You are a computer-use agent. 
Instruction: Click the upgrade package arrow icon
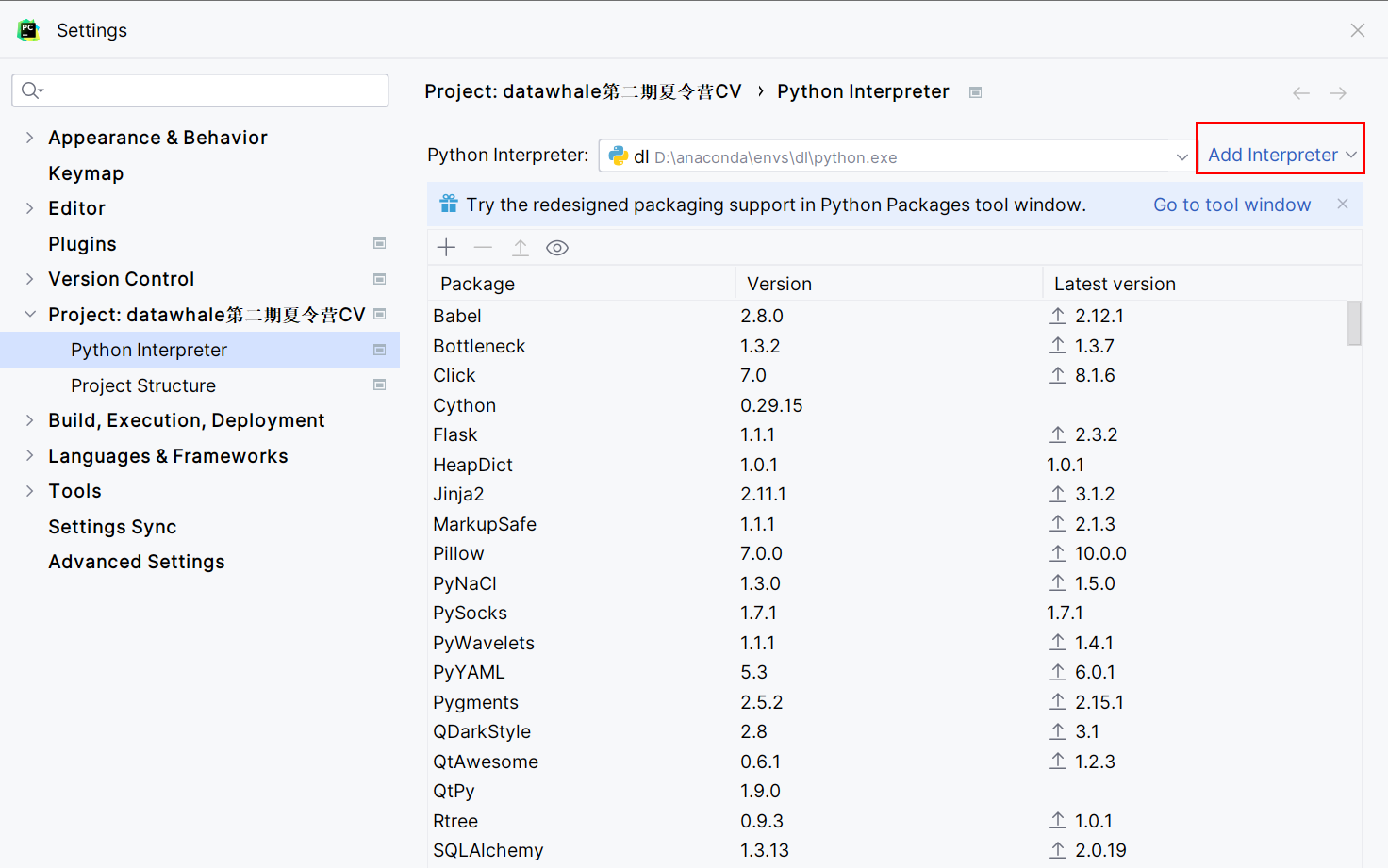[520, 248]
